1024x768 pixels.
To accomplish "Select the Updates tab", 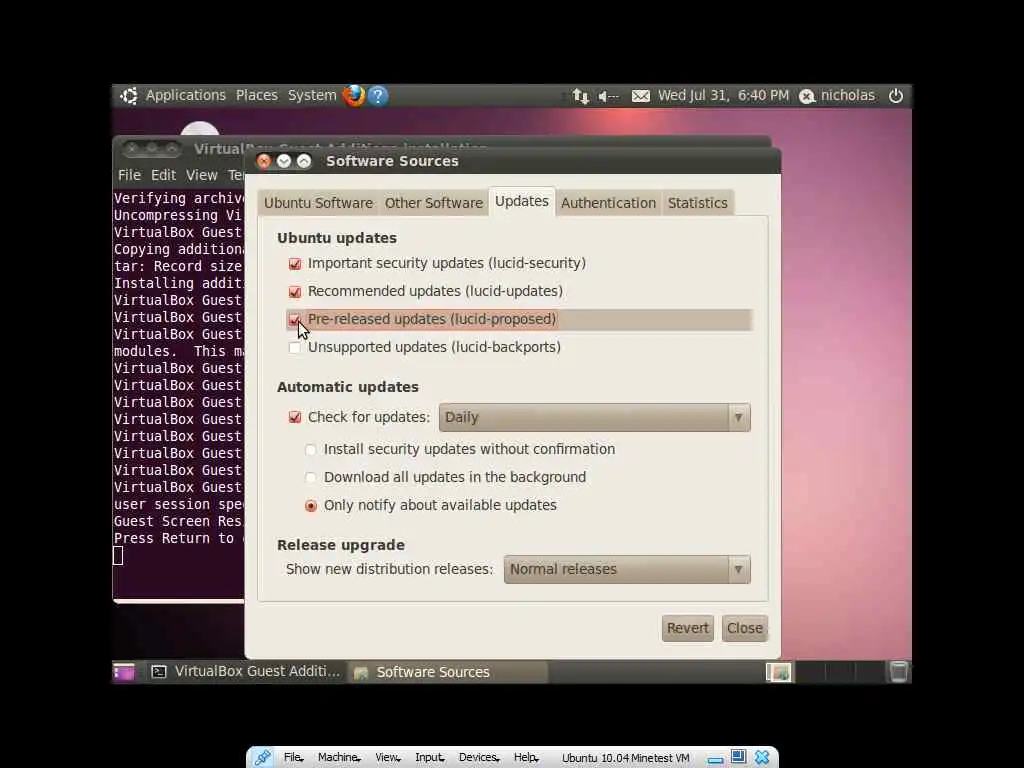I will point(522,201).
